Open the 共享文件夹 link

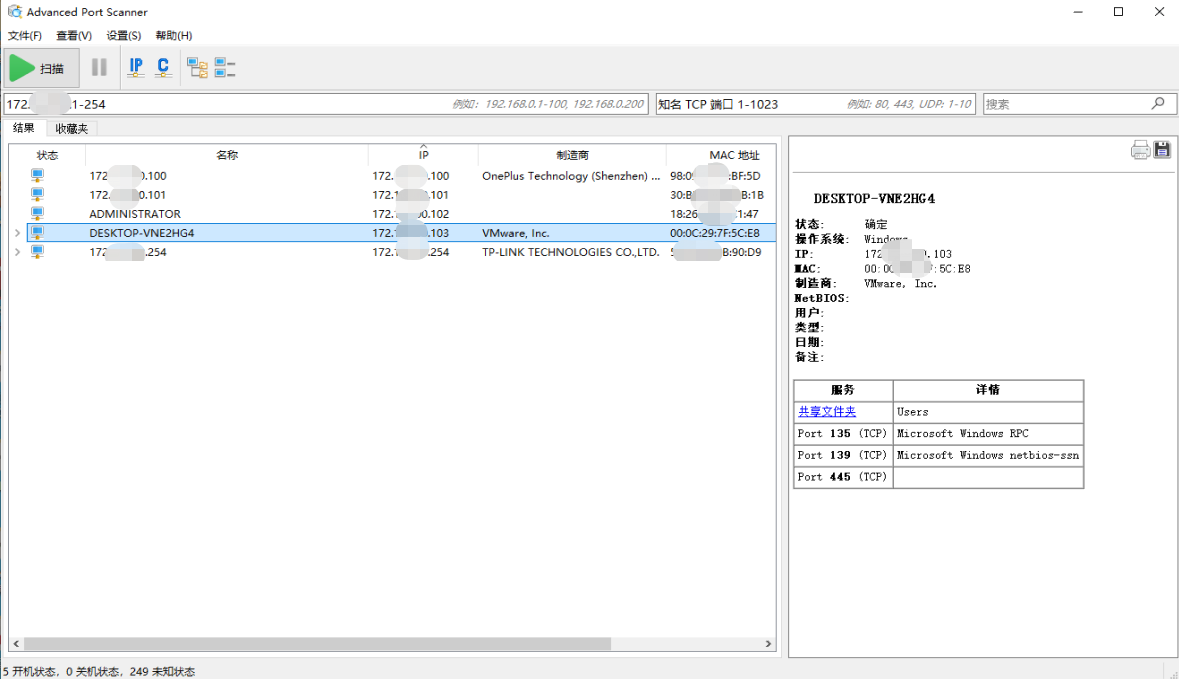tap(826, 412)
